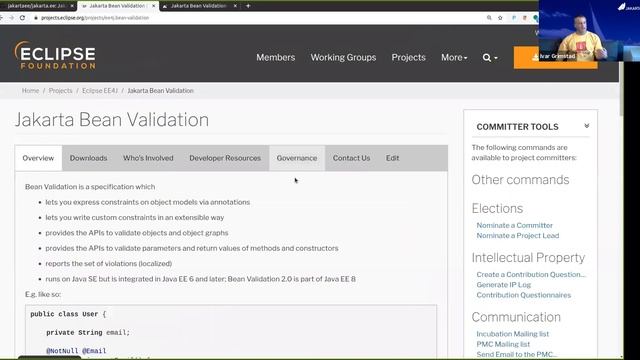Screen dimensions: 640x360
Task: Click the 'public class User {' code line
Action: pos(68,314)
